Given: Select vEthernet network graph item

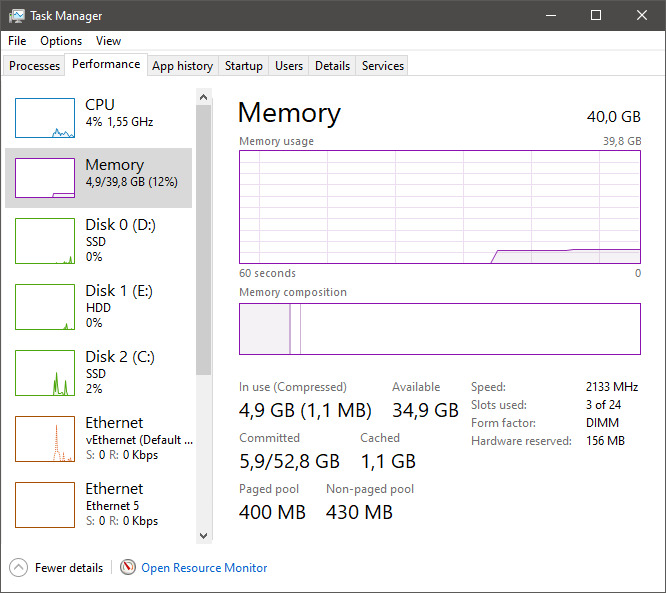Looking at the screenshot, I should click(x=45, y=439).
